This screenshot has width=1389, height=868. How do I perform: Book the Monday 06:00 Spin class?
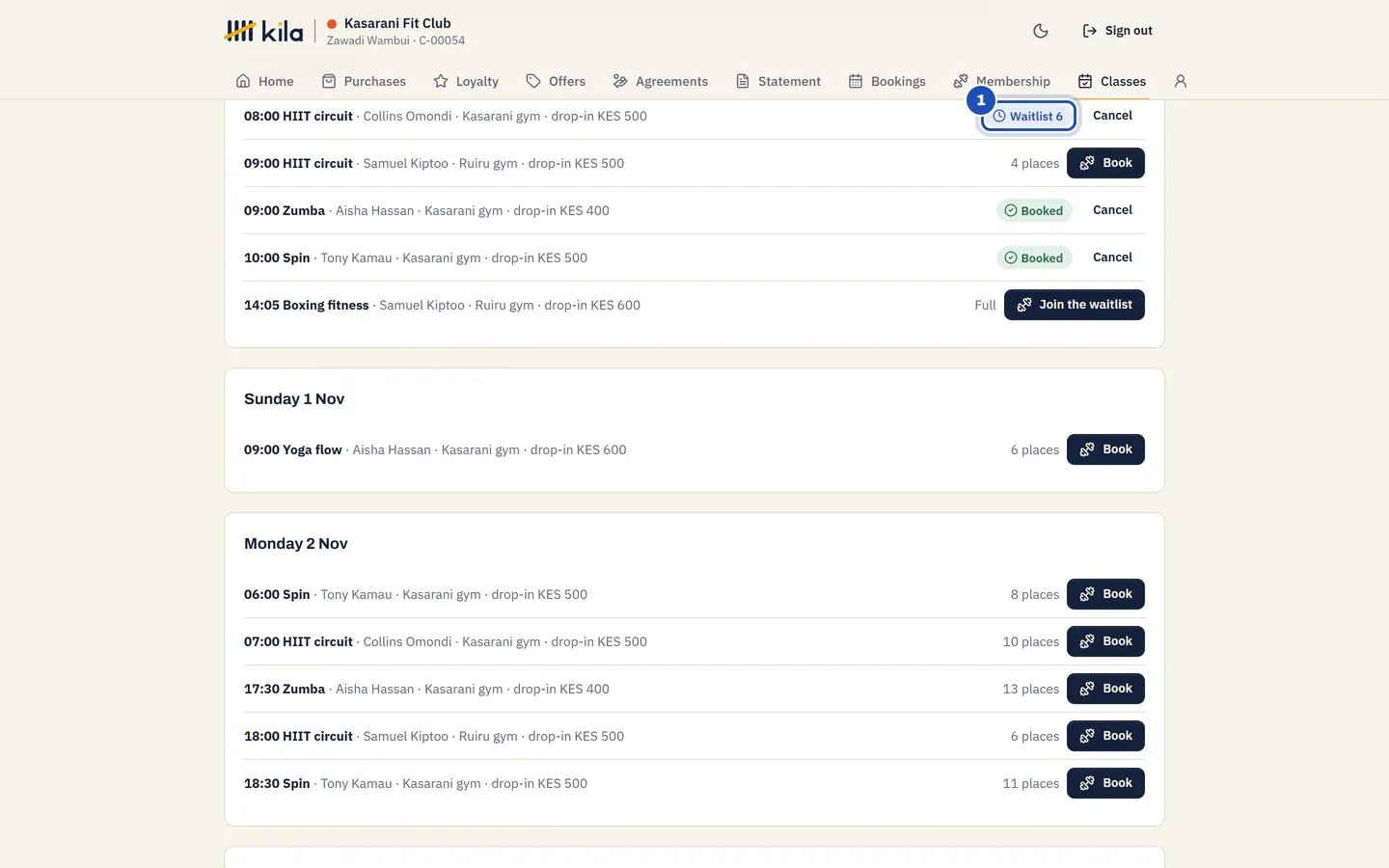point(1105,594)
